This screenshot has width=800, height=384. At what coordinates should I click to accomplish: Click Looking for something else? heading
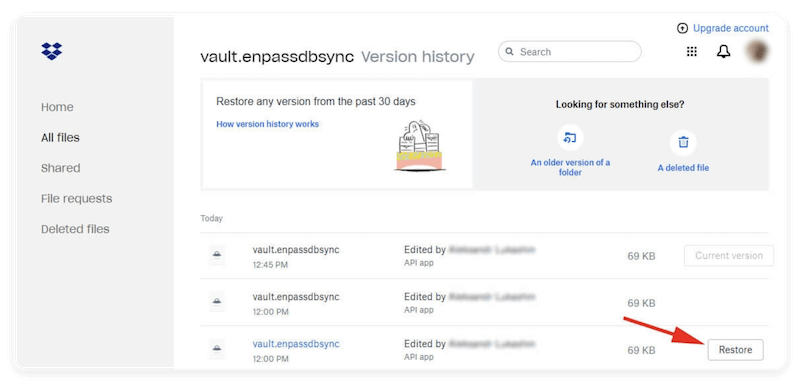(620, 105)
